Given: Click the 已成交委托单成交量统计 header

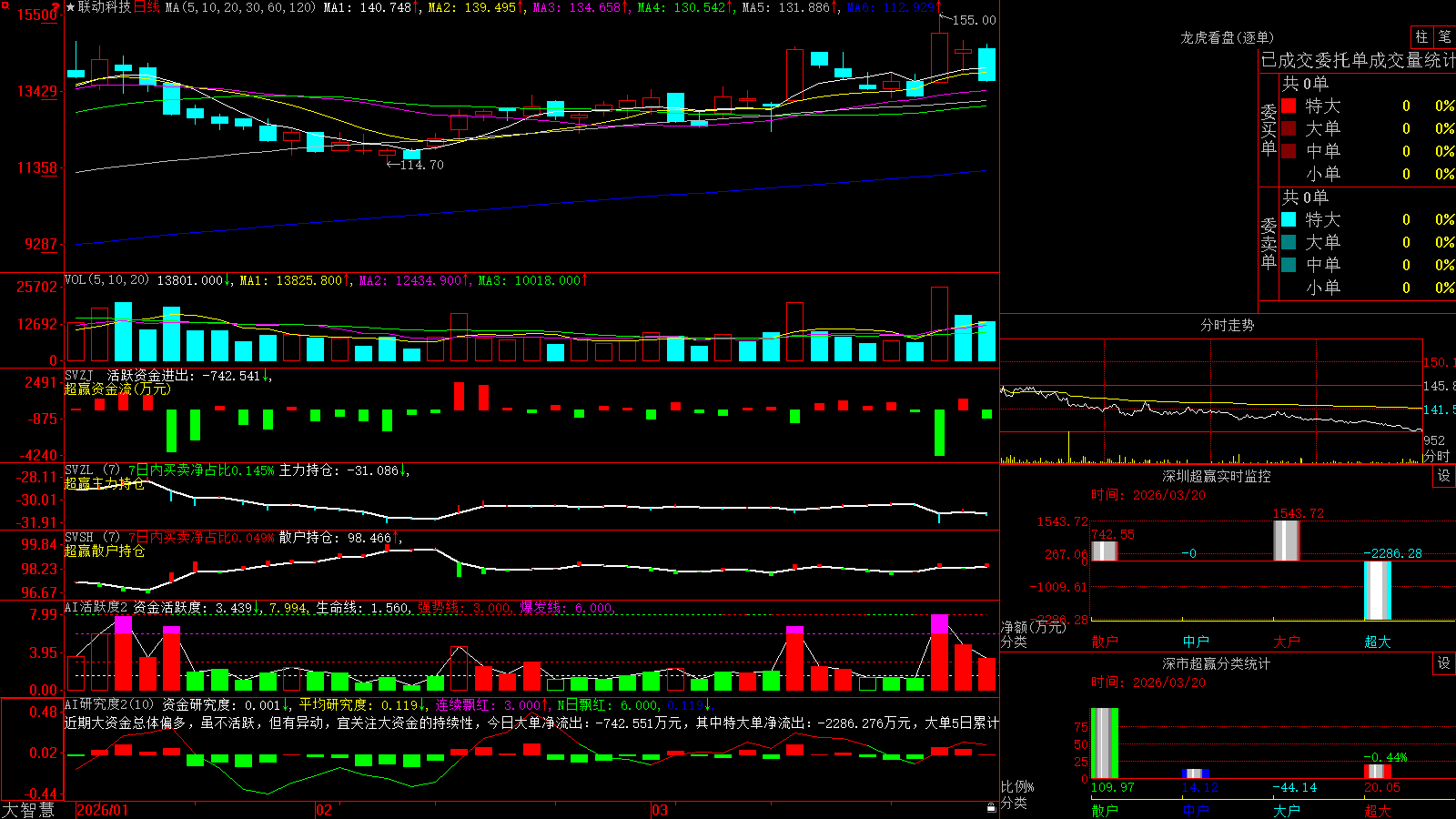Looking at the screenshot, I should tap(1358, 60).
